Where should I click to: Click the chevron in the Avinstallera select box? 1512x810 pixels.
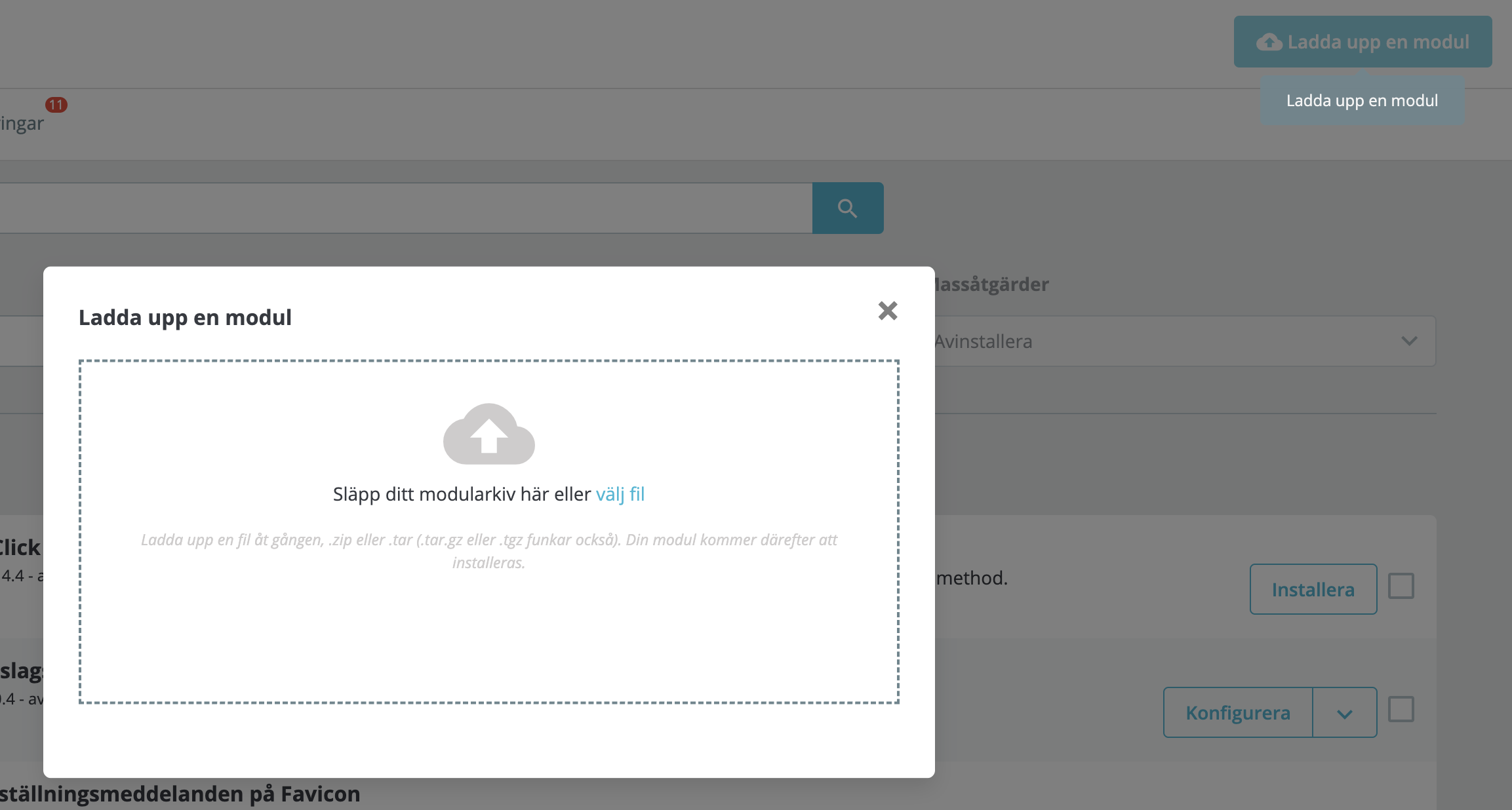1409,341
